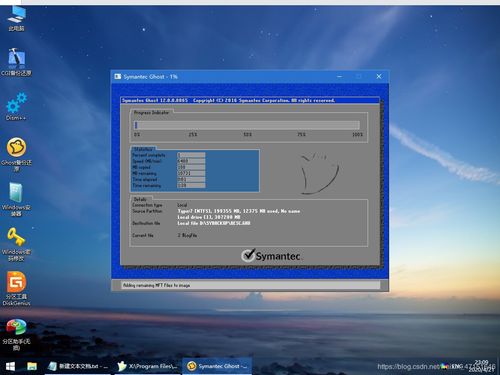This screenshot has width=500, height=375.
Task: Click the Speed (MB/min) value field
Action: pos(191,161)
